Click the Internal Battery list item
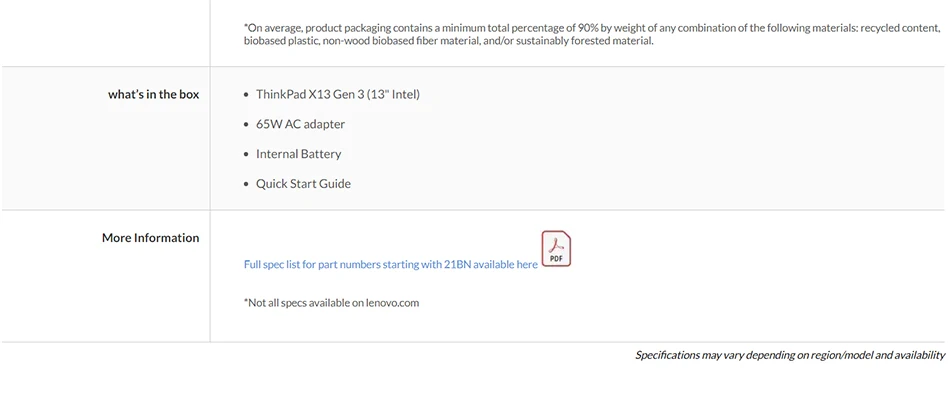Screen dimensions: 950x407 [x=298, y=154]
